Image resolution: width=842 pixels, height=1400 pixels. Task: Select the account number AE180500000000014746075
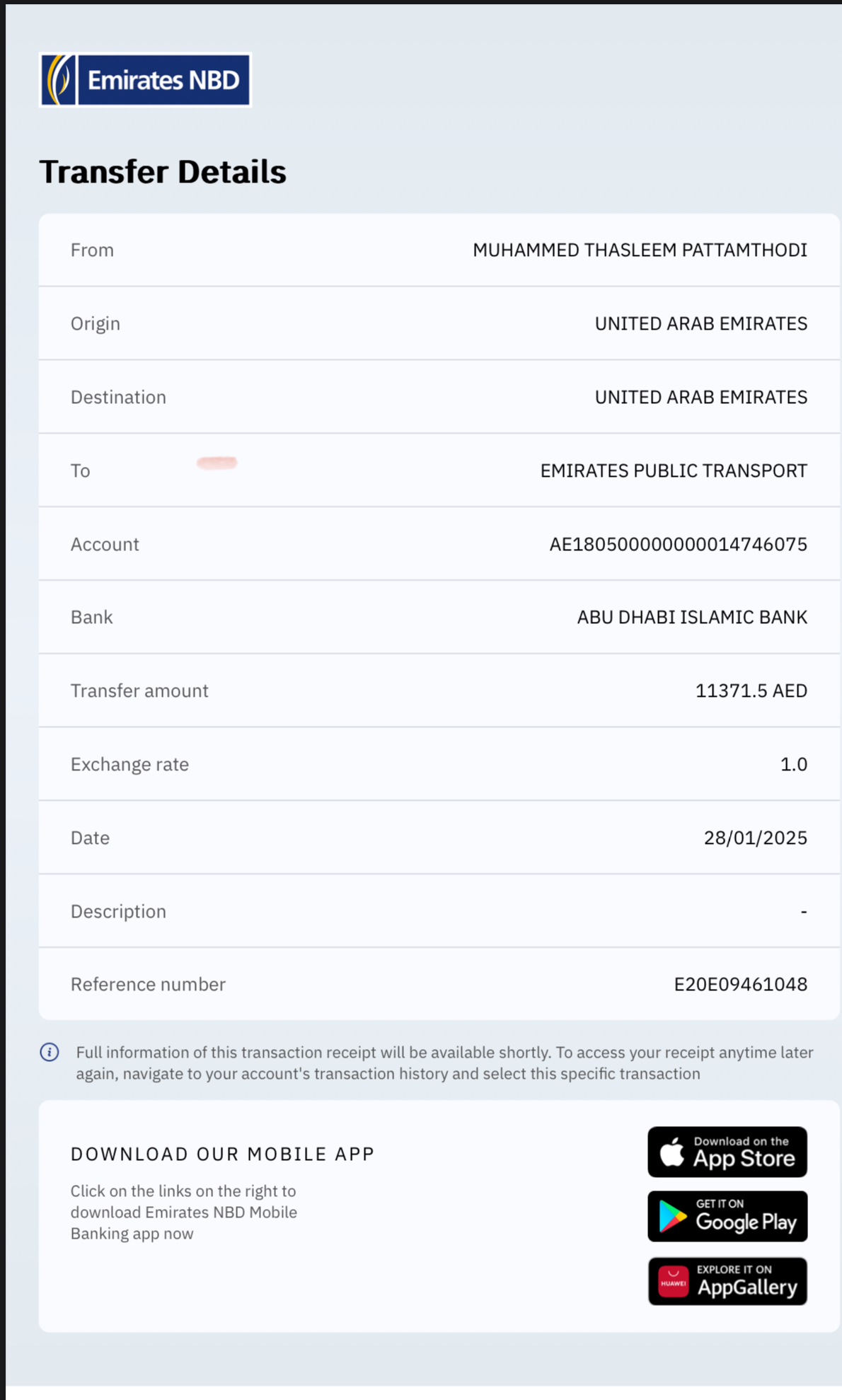coord(679,544)
